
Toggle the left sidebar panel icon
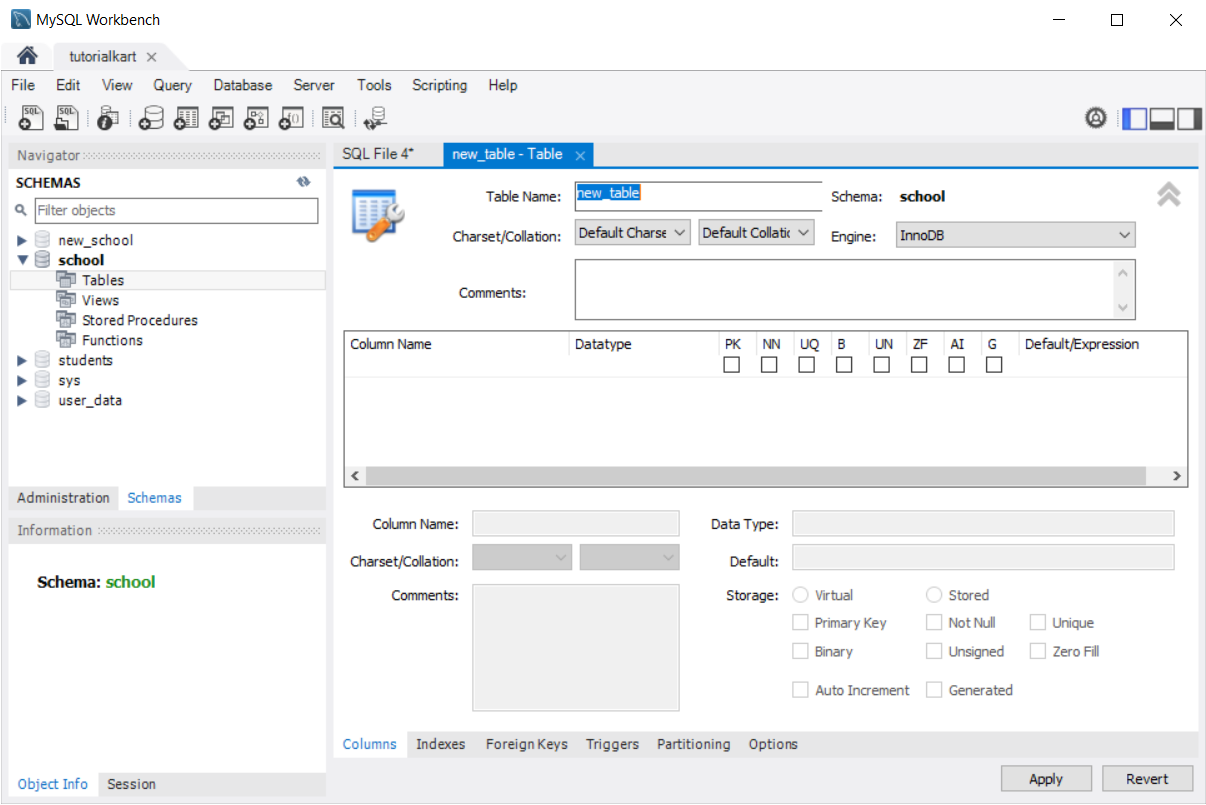coord(1134,118)
